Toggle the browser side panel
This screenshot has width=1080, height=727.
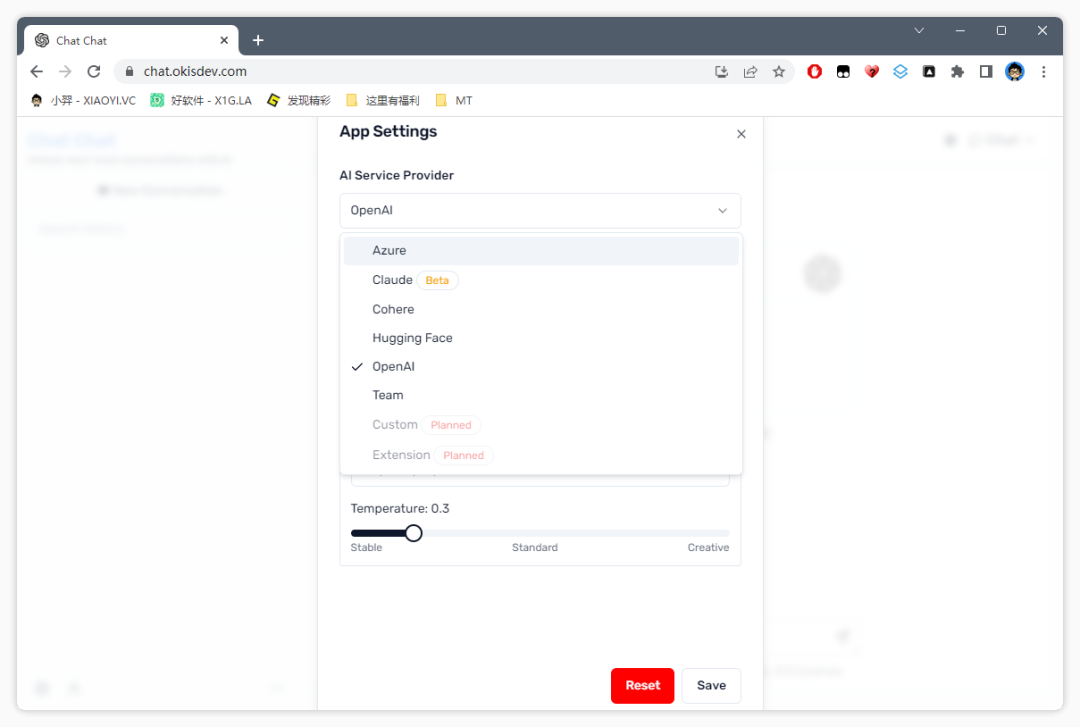[x=986, y=72]
